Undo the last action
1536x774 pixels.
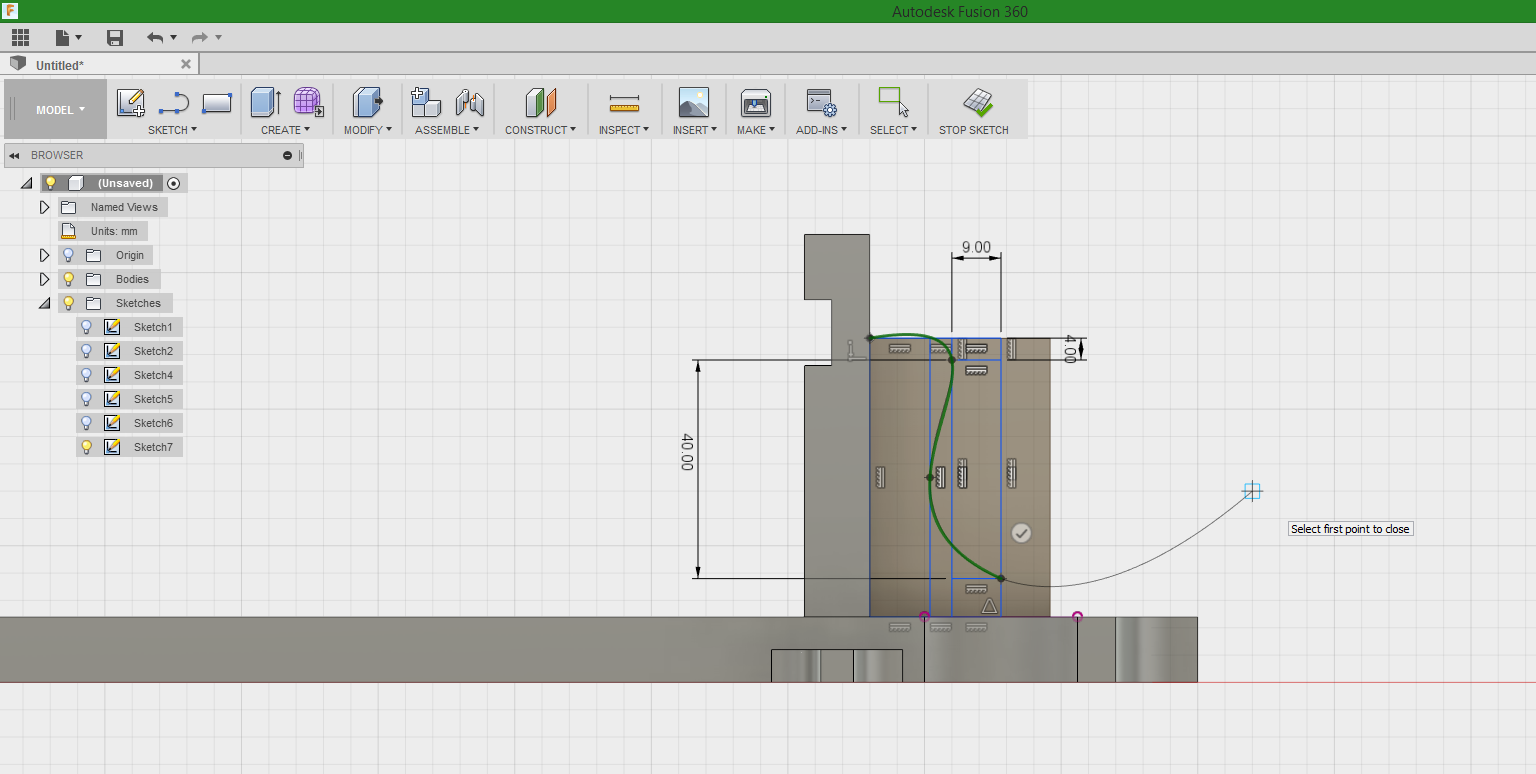(x=155, y=38)
